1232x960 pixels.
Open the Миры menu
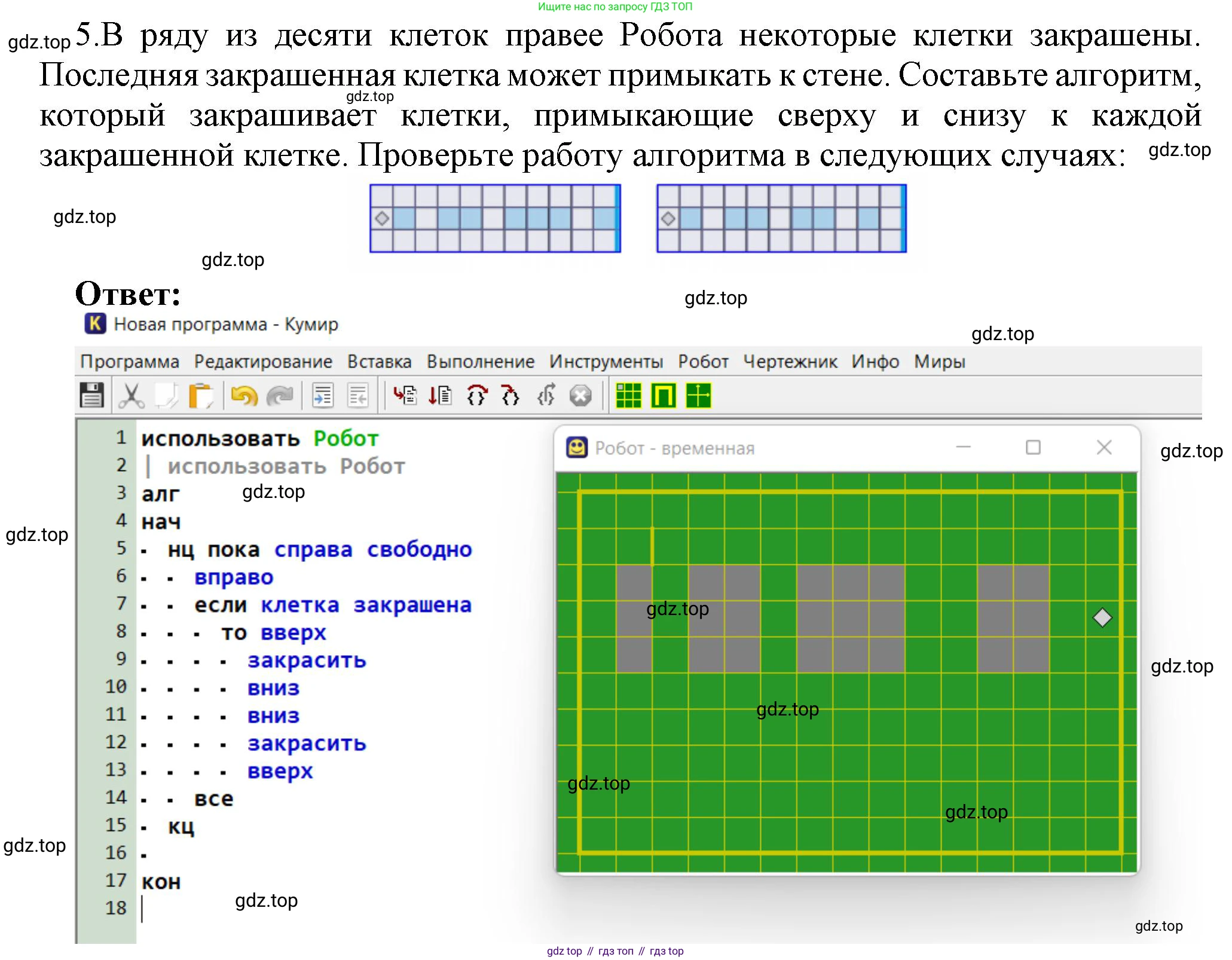click(940, 361)
